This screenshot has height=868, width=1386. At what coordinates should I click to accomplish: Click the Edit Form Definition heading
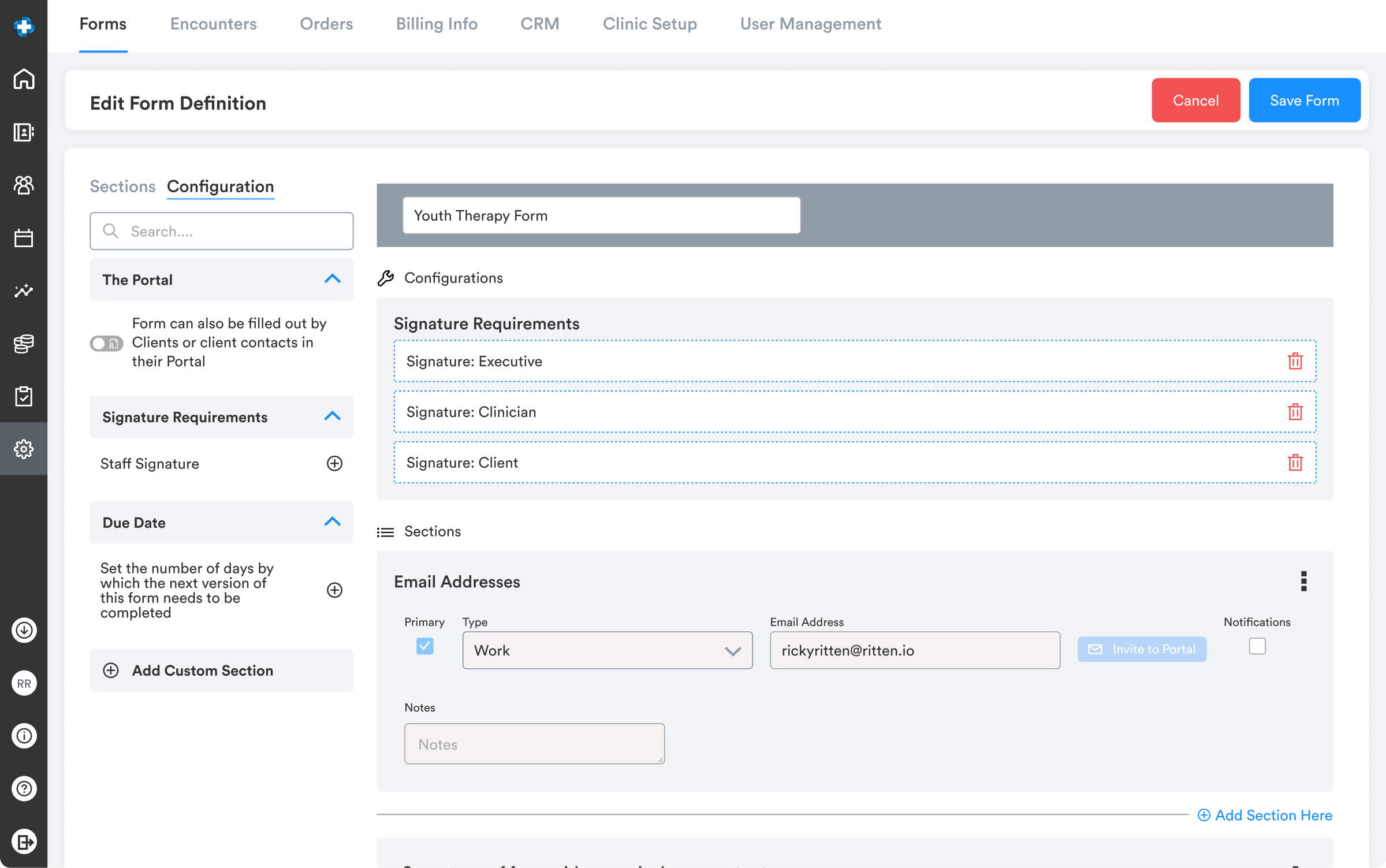tap(178, 103)
